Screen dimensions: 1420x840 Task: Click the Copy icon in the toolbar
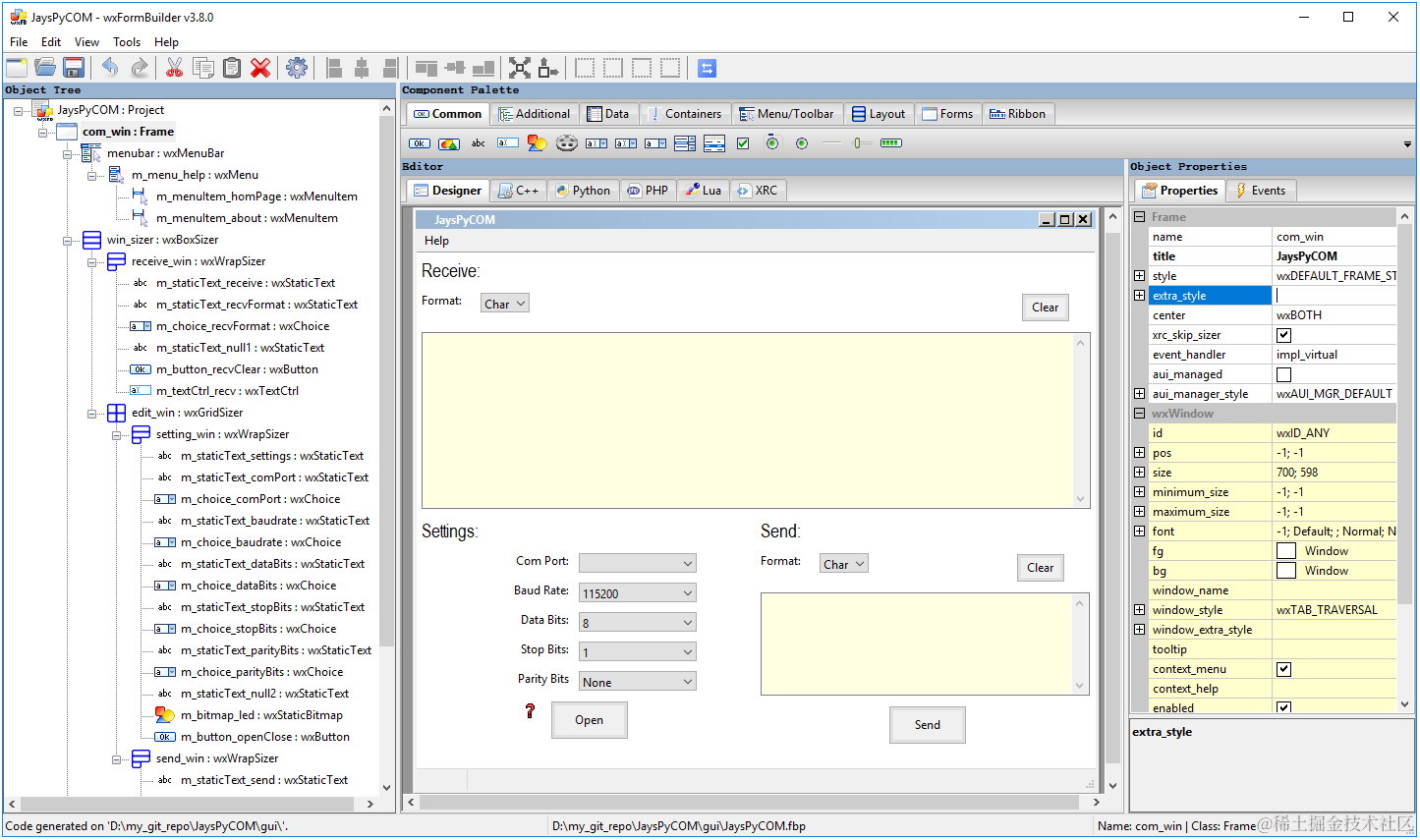203,68
